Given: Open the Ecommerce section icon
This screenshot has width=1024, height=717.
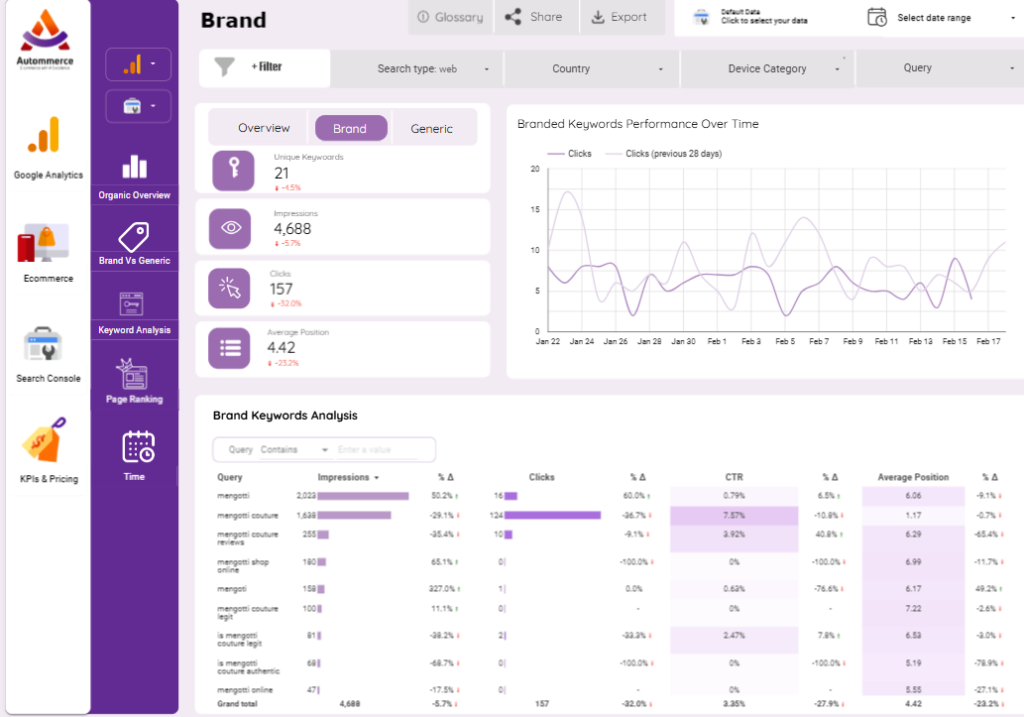Looking at the screenshot, I should [43, 244].
